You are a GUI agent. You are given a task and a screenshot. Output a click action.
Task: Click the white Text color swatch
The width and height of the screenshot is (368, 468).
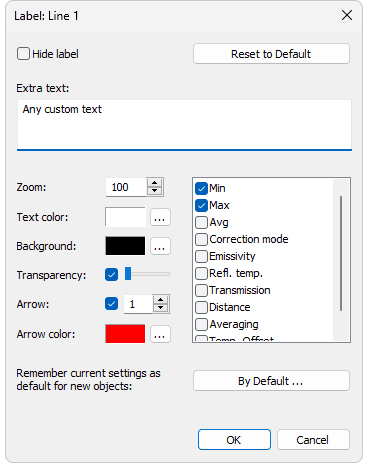tap(125, 217)
